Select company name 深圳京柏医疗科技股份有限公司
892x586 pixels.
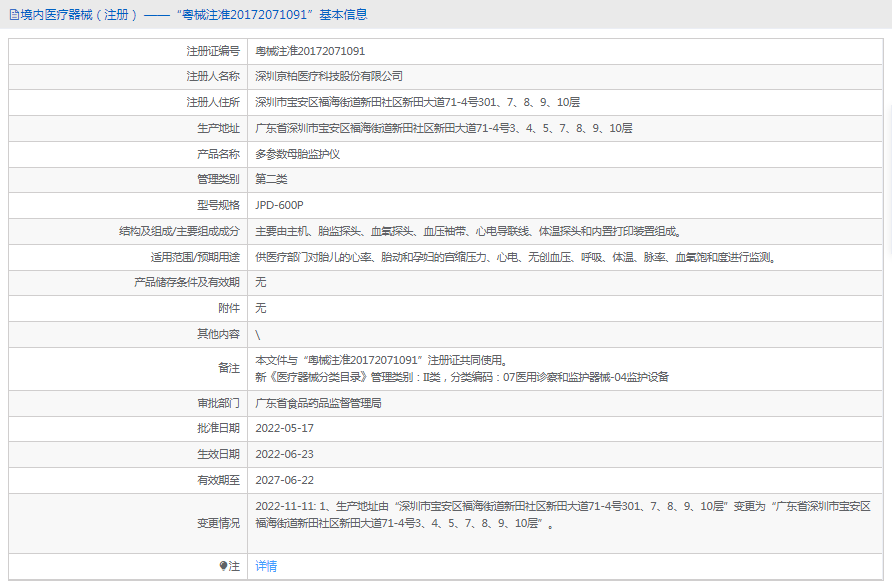329,76
